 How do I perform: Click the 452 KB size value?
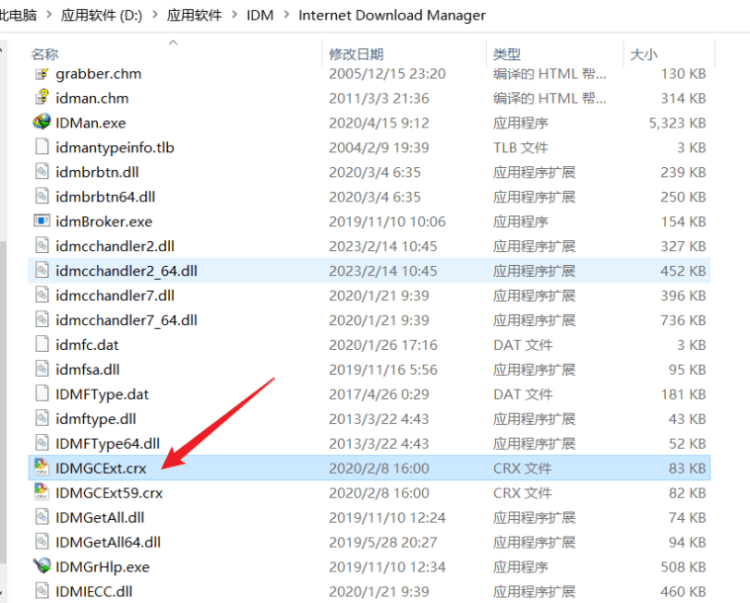684,271
